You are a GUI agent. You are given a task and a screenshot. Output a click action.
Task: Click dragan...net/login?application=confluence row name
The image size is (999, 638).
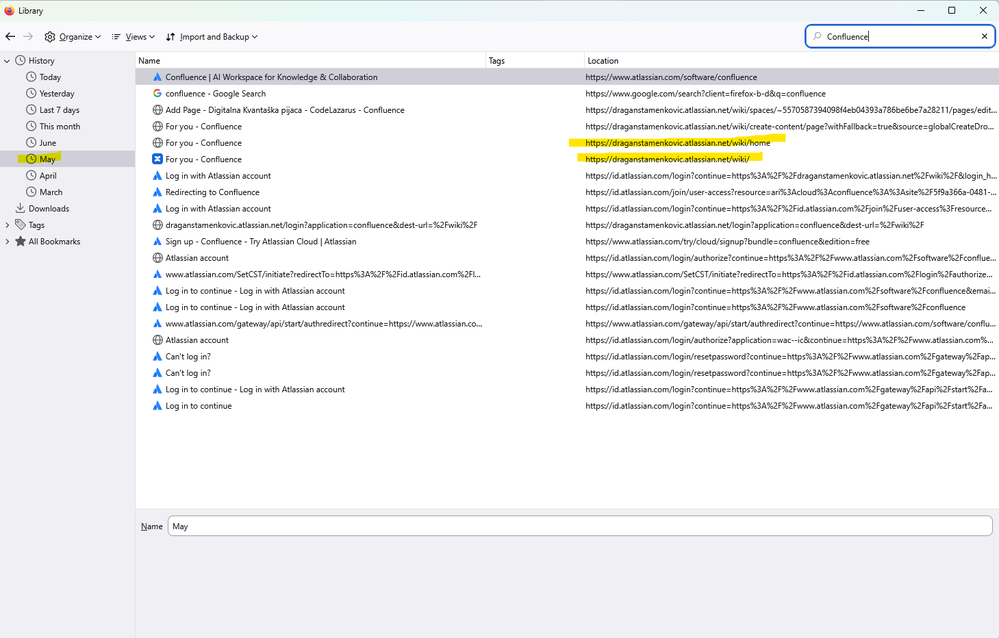point(321,225)
